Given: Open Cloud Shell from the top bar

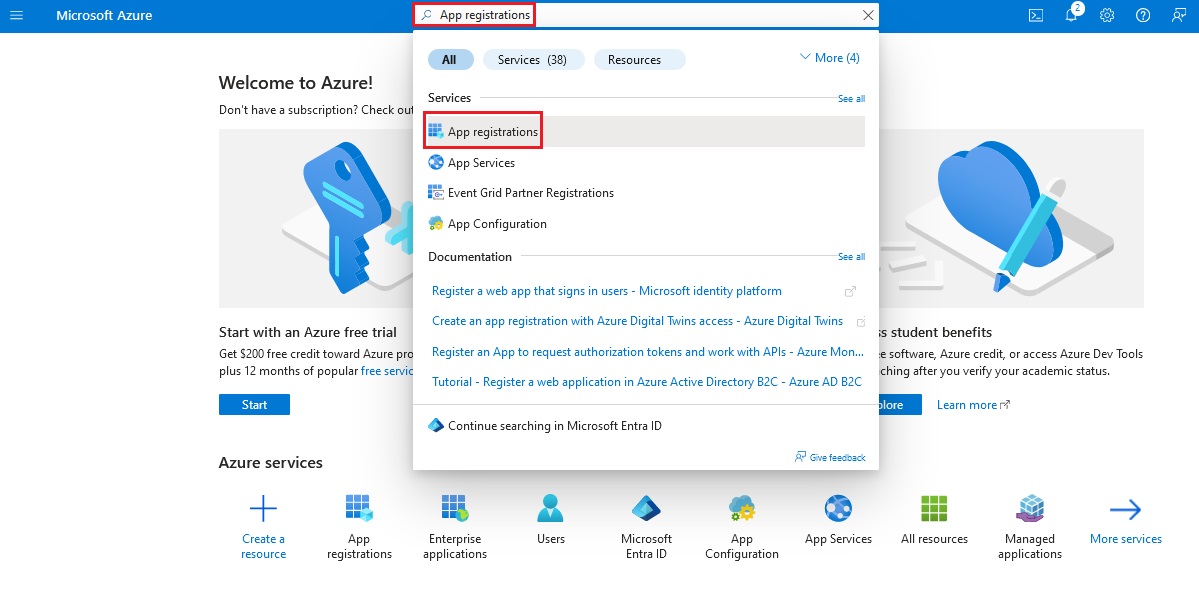Looking at the screenshot, I should point(1035,15).
